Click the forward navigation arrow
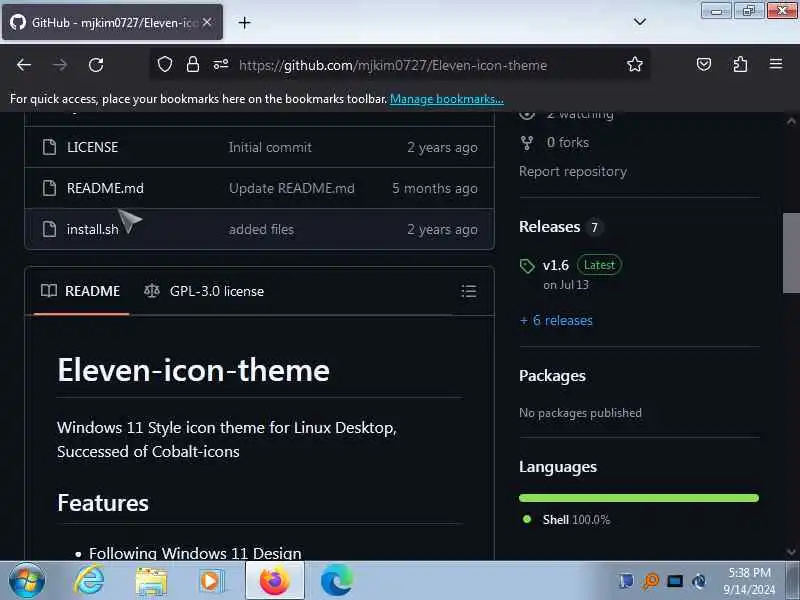The height and width of the screenshot is (600, 800). click(60, 65)
